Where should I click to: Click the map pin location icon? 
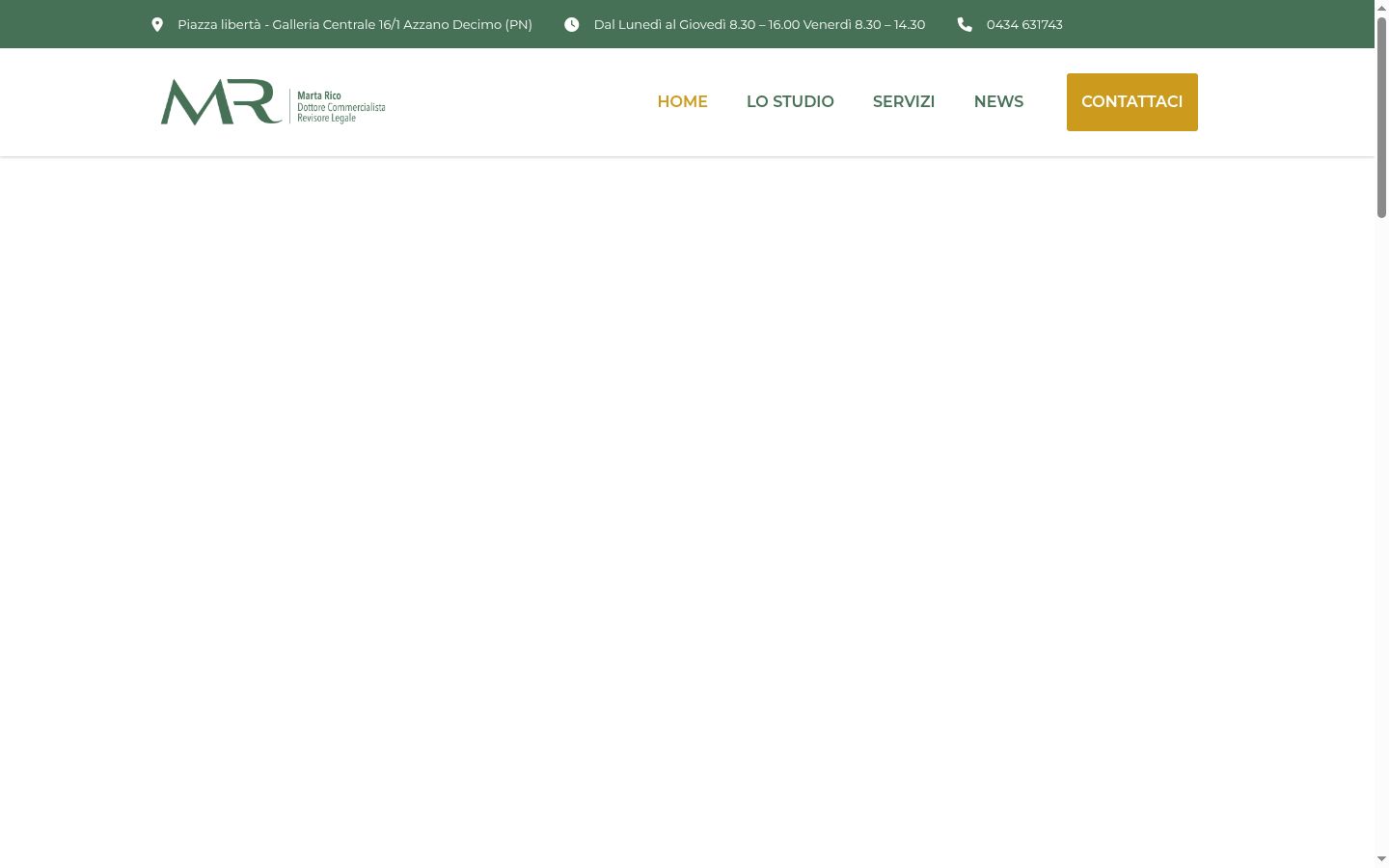[x=157, y=24]
